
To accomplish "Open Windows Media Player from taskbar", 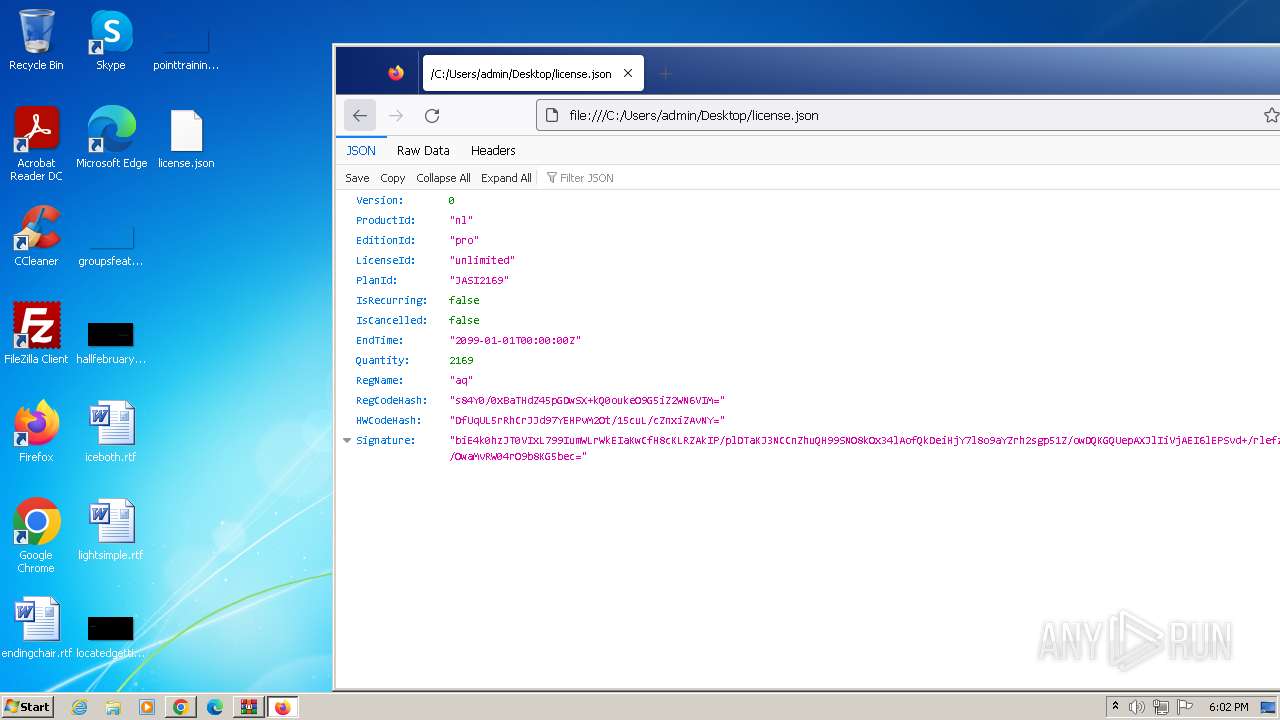I will (147, 707).
